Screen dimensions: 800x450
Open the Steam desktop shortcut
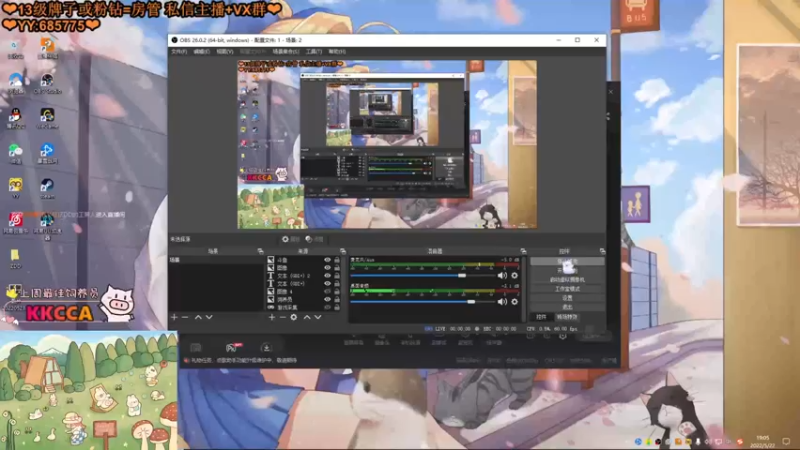(x=47, y=188)
